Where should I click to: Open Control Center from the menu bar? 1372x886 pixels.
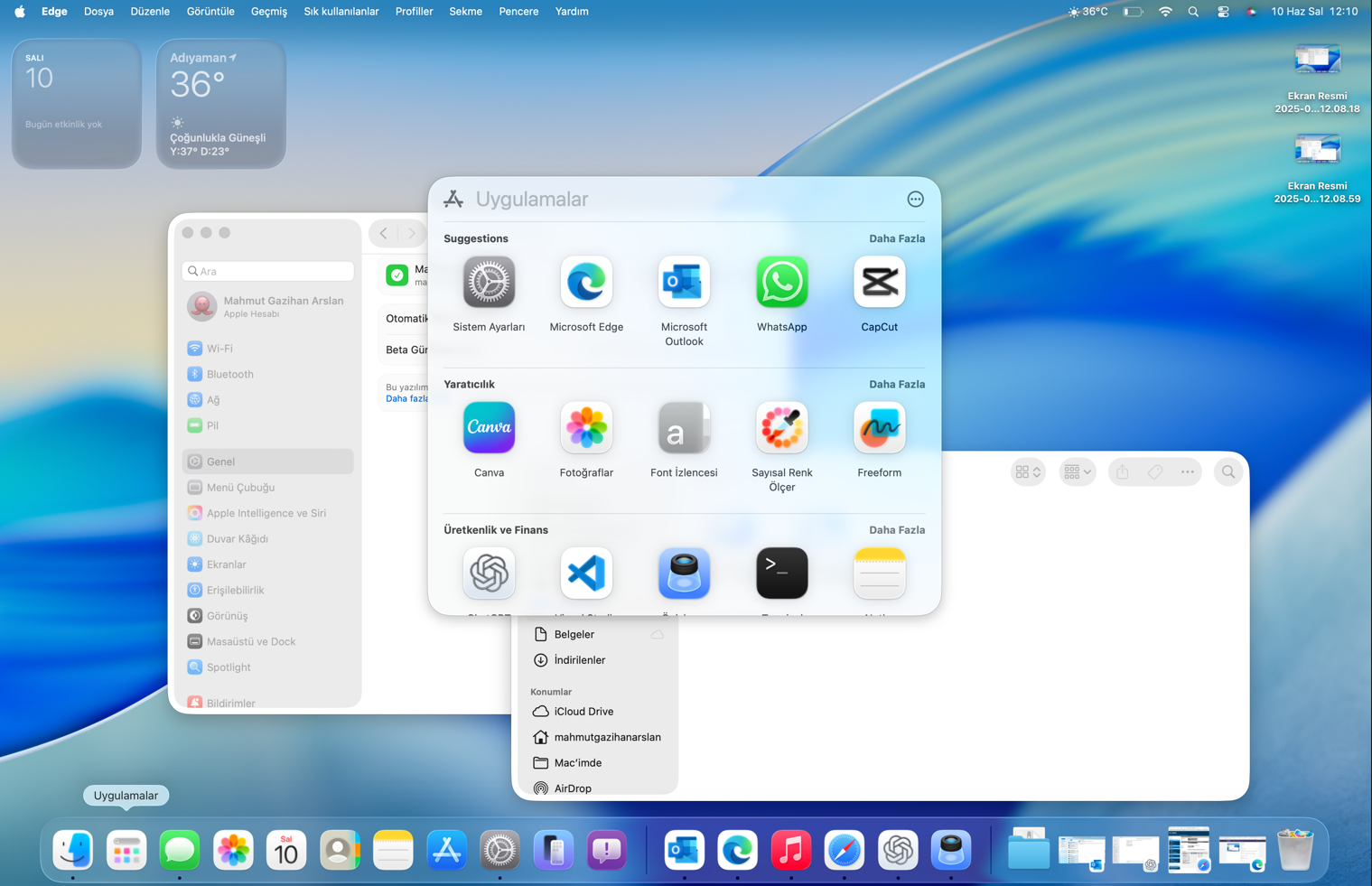[1223, 12]
